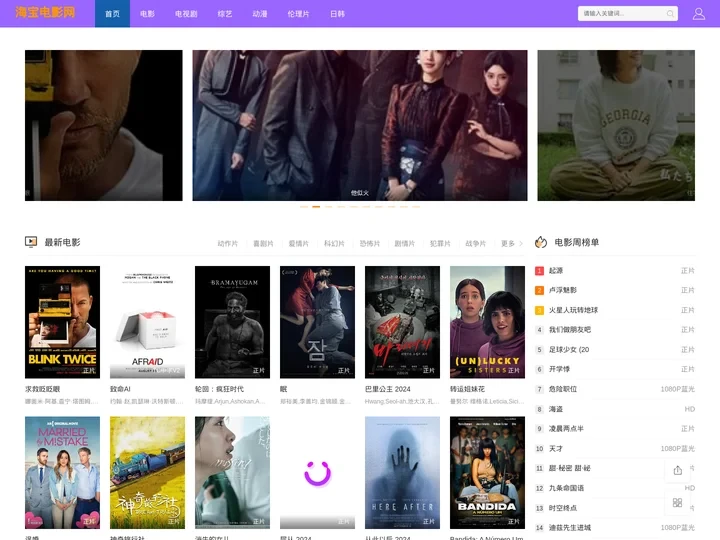Image resolution: width=720 pixels, height=540 pixels.
Task: Go to the 首页 tab
Action: coord(112,14)
